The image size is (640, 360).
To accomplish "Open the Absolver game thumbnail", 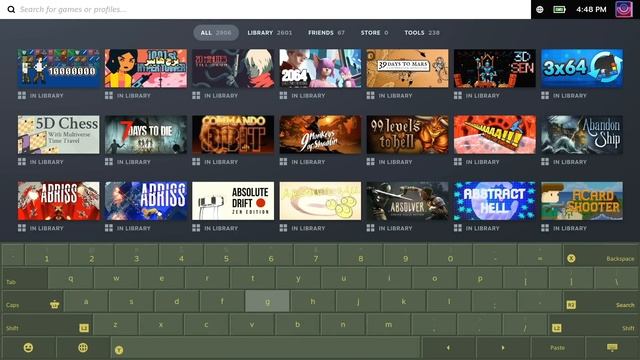I will tap(407, 201).
